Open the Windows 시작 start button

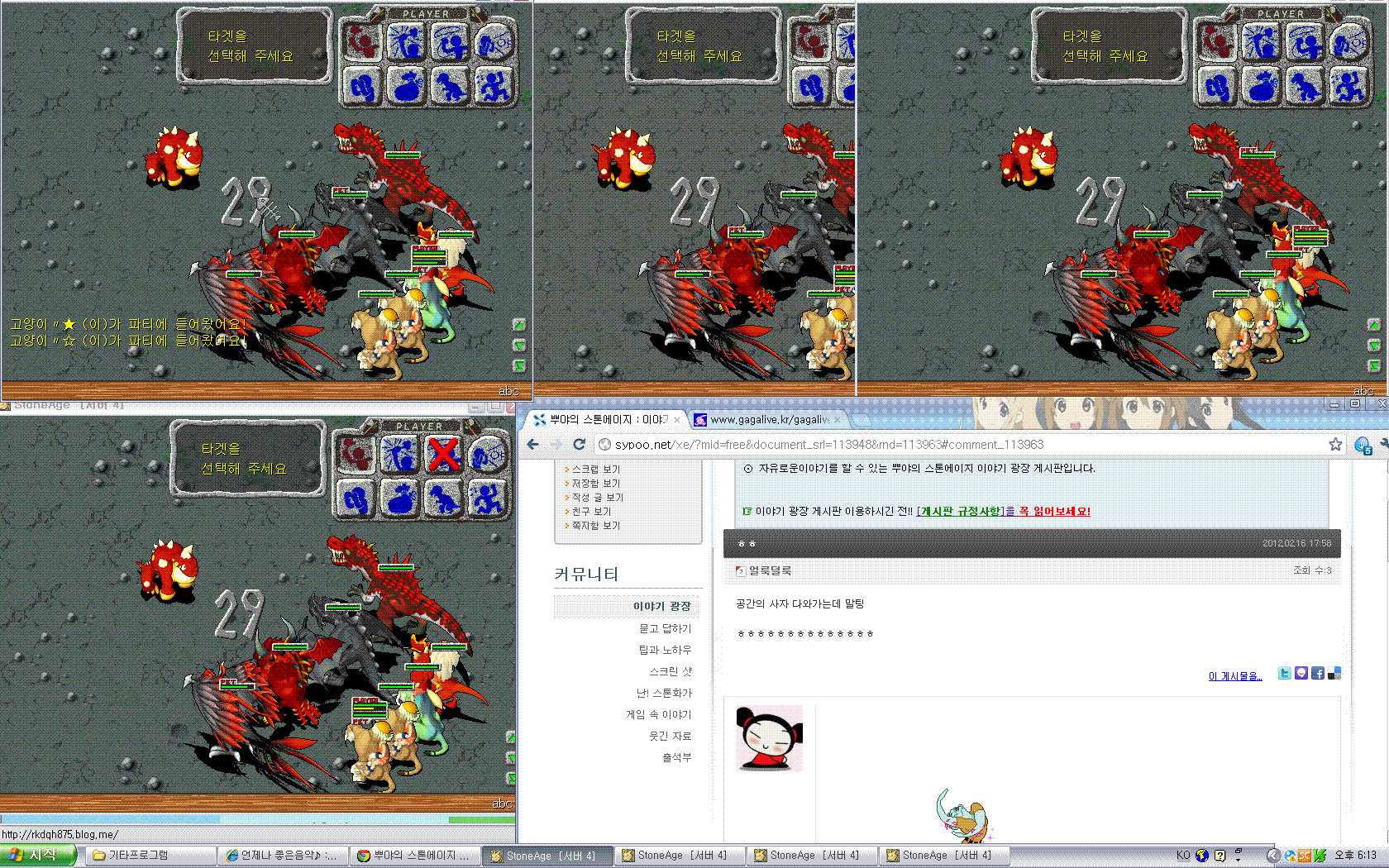click(39, 856)
